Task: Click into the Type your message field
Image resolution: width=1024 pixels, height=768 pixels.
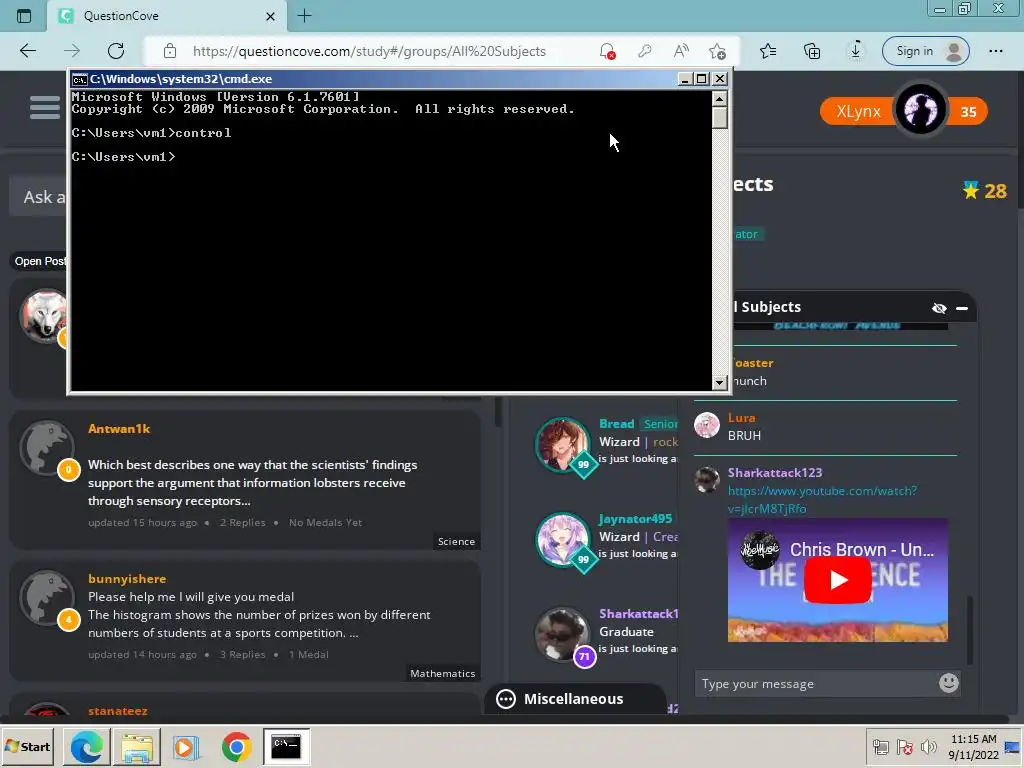Action: click(x=816, y=684)
